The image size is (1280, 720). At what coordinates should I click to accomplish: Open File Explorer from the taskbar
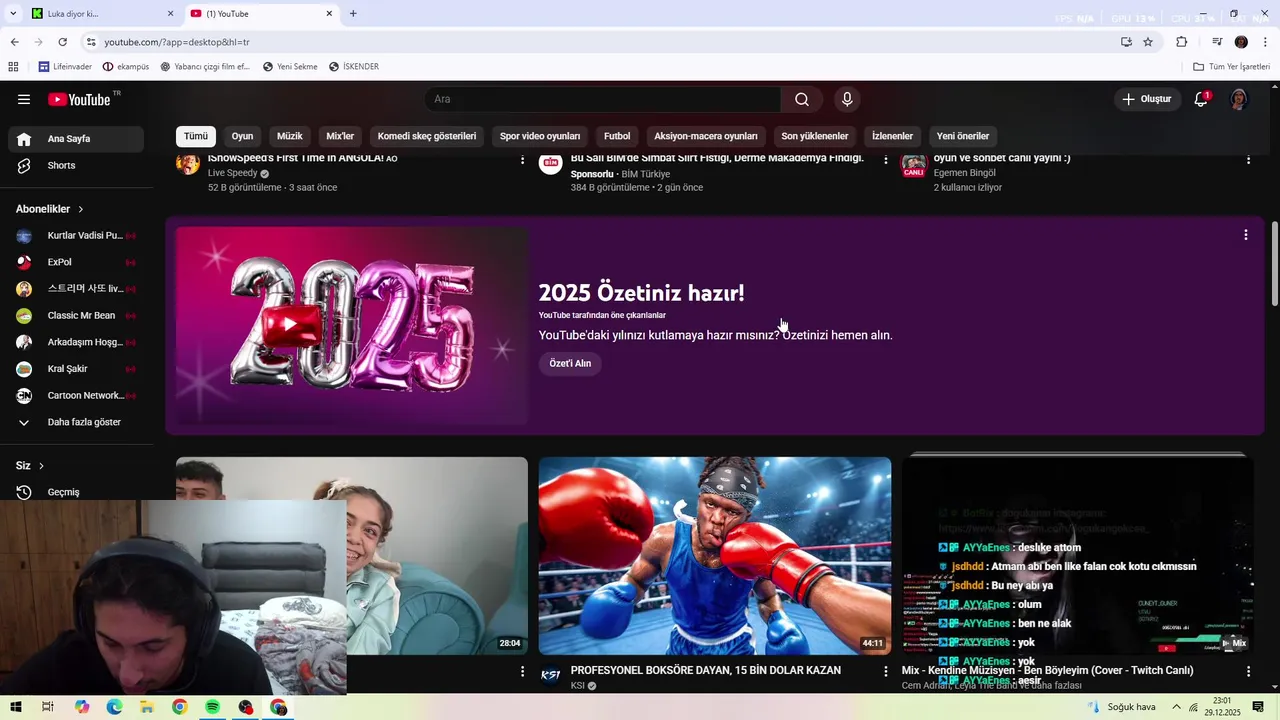(147, 707)
